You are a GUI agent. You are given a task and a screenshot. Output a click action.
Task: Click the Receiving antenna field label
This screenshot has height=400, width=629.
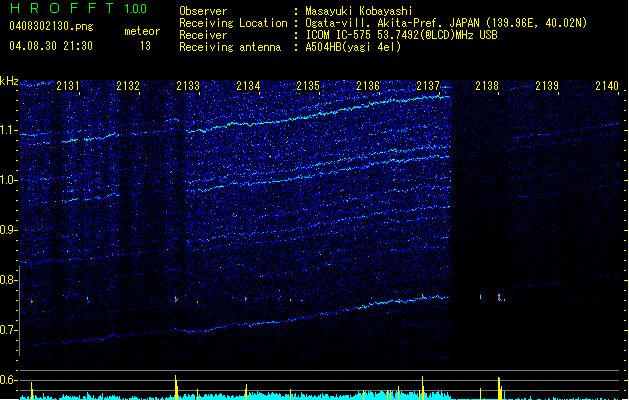pyautogui.click(x=230, y=47)
